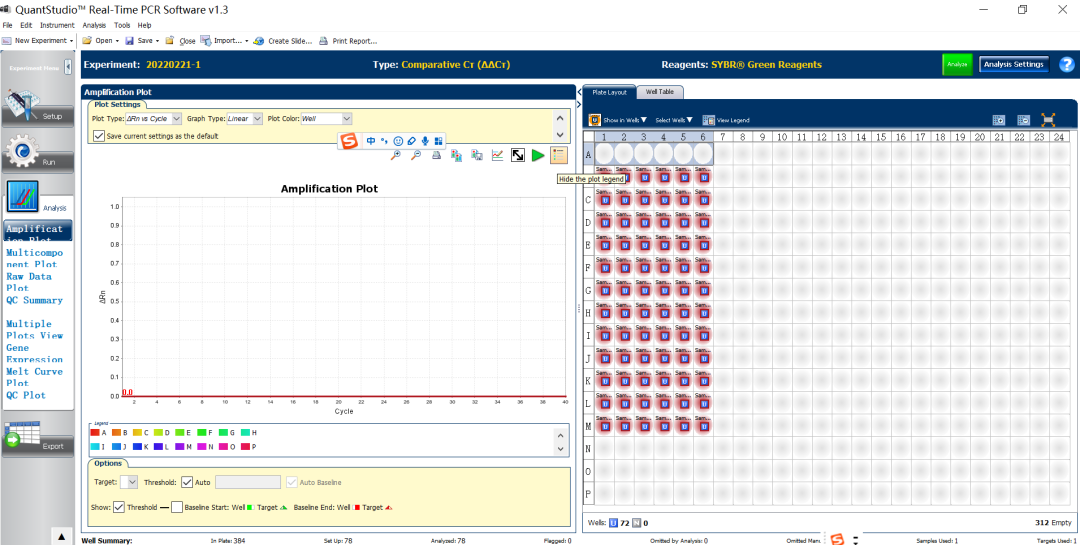
Task: Toggle the Auto threshold checkbox
Action: [187, 482]
